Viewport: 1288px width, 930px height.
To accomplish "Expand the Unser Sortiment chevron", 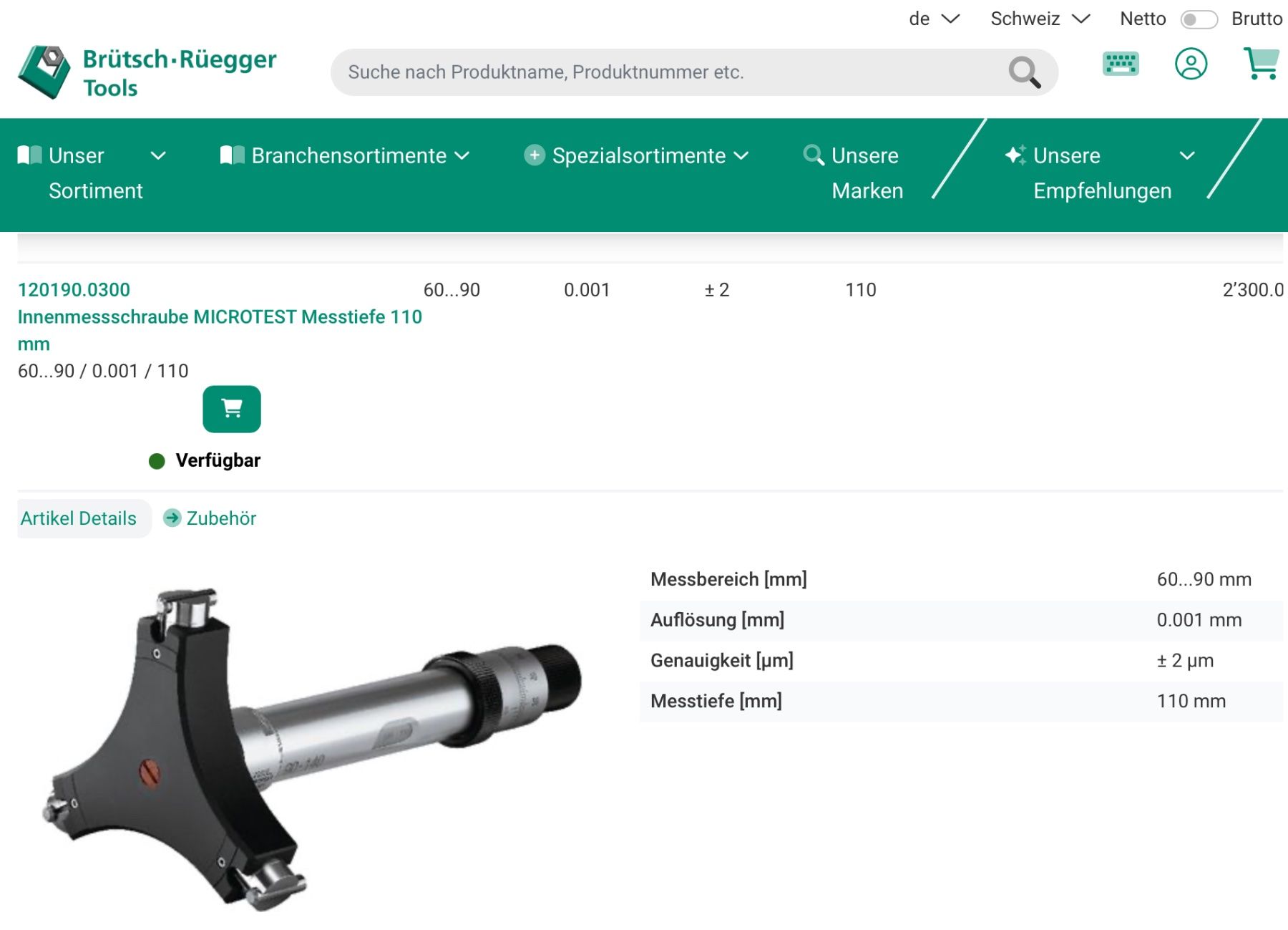I will [x=158, y=155].
